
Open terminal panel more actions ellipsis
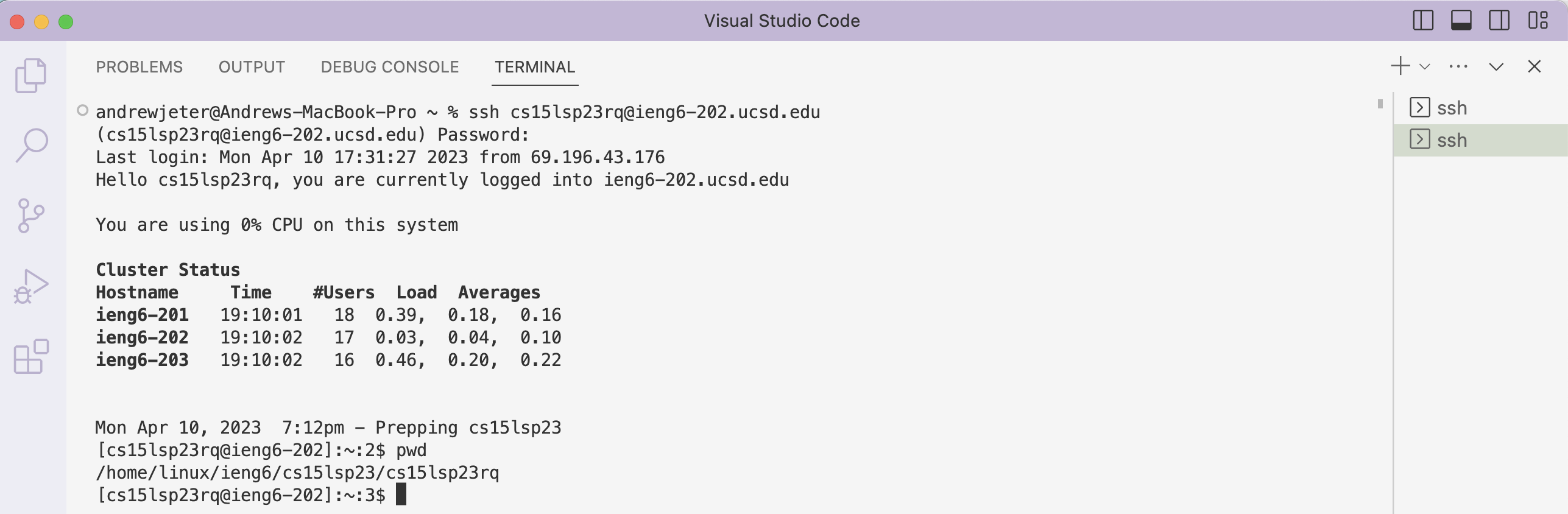1458,66
